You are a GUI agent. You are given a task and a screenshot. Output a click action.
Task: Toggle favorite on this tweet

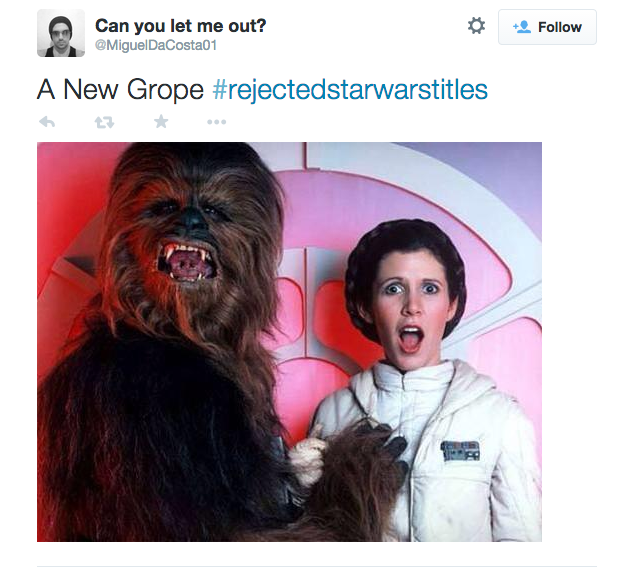click(161, 122)
